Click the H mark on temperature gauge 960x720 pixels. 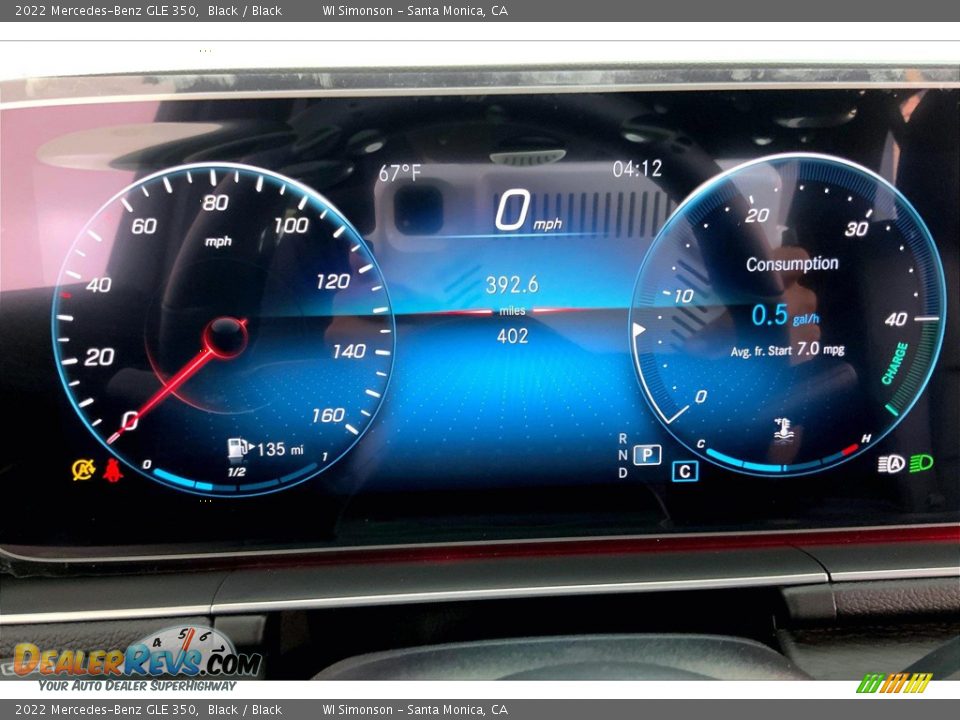pos(866,438)
